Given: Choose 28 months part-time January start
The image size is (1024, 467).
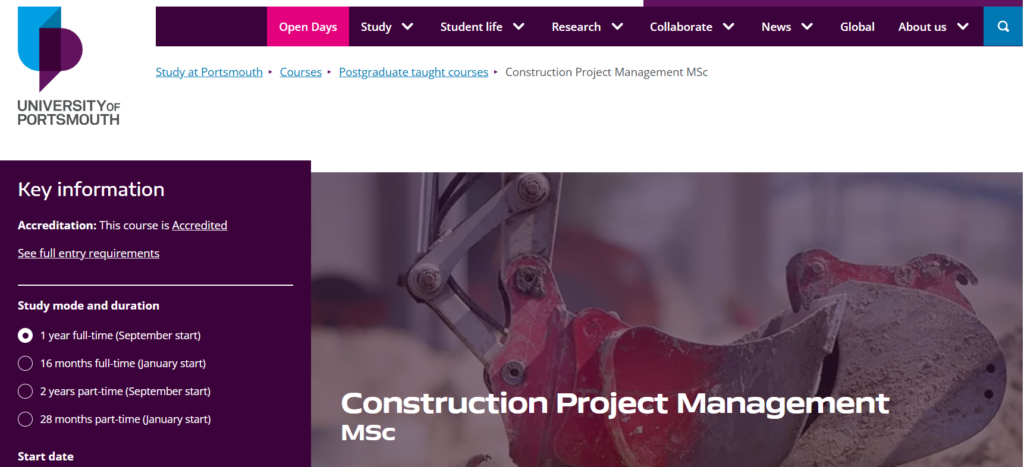Looking at the screenshot, I should click(x=25, y=419).
